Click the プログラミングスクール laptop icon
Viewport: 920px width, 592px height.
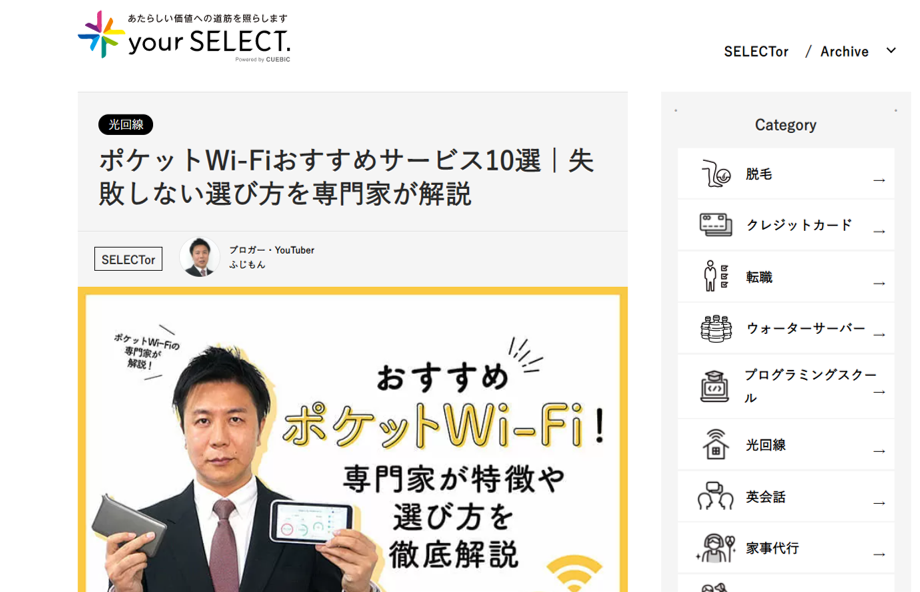[715, 386]
